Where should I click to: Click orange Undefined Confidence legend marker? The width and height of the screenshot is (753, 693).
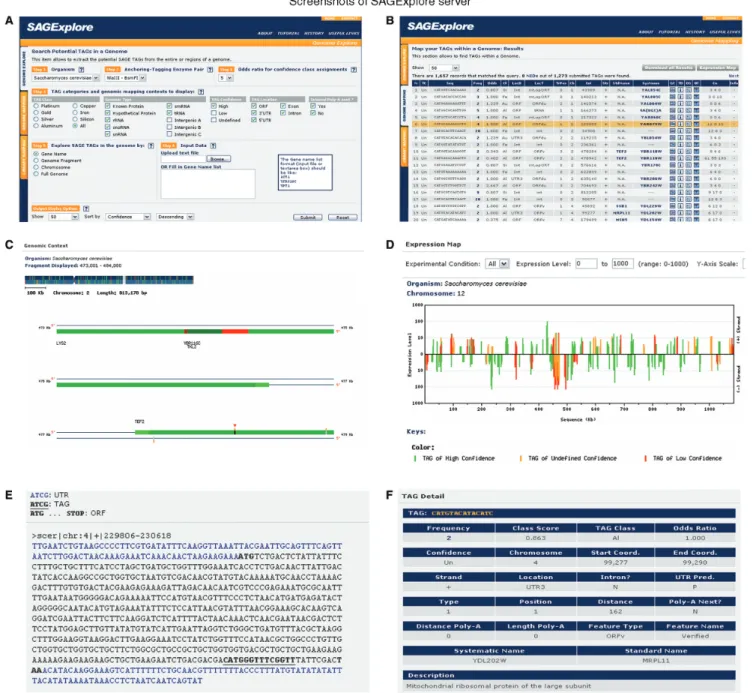coord(521,459)
